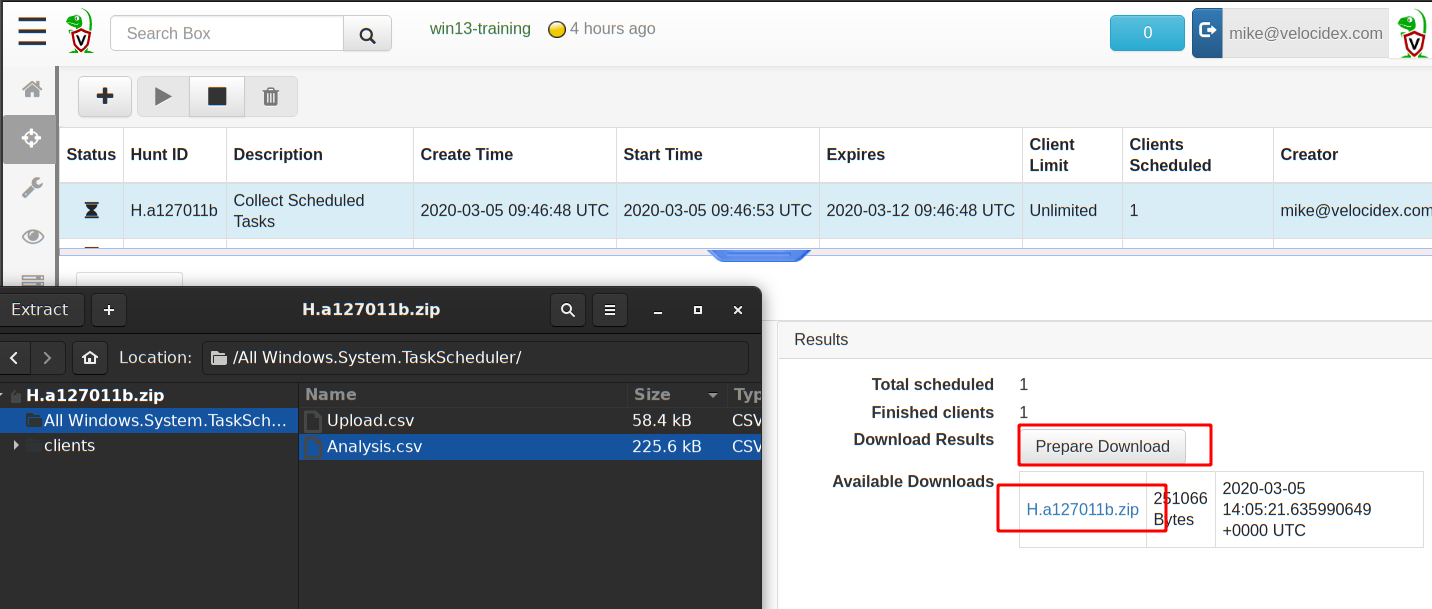Select the Analysis.csv file

point(374,446)
